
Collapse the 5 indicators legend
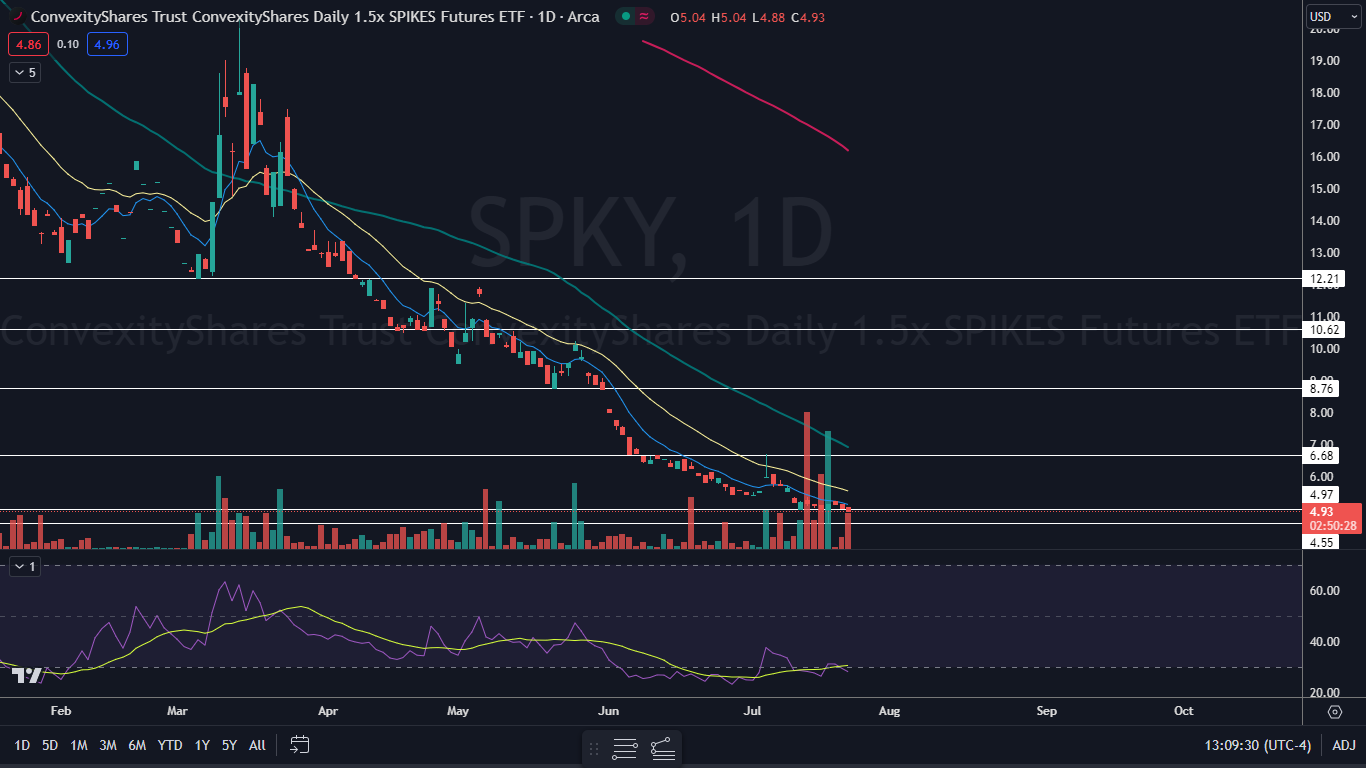(x=25, y=72)
